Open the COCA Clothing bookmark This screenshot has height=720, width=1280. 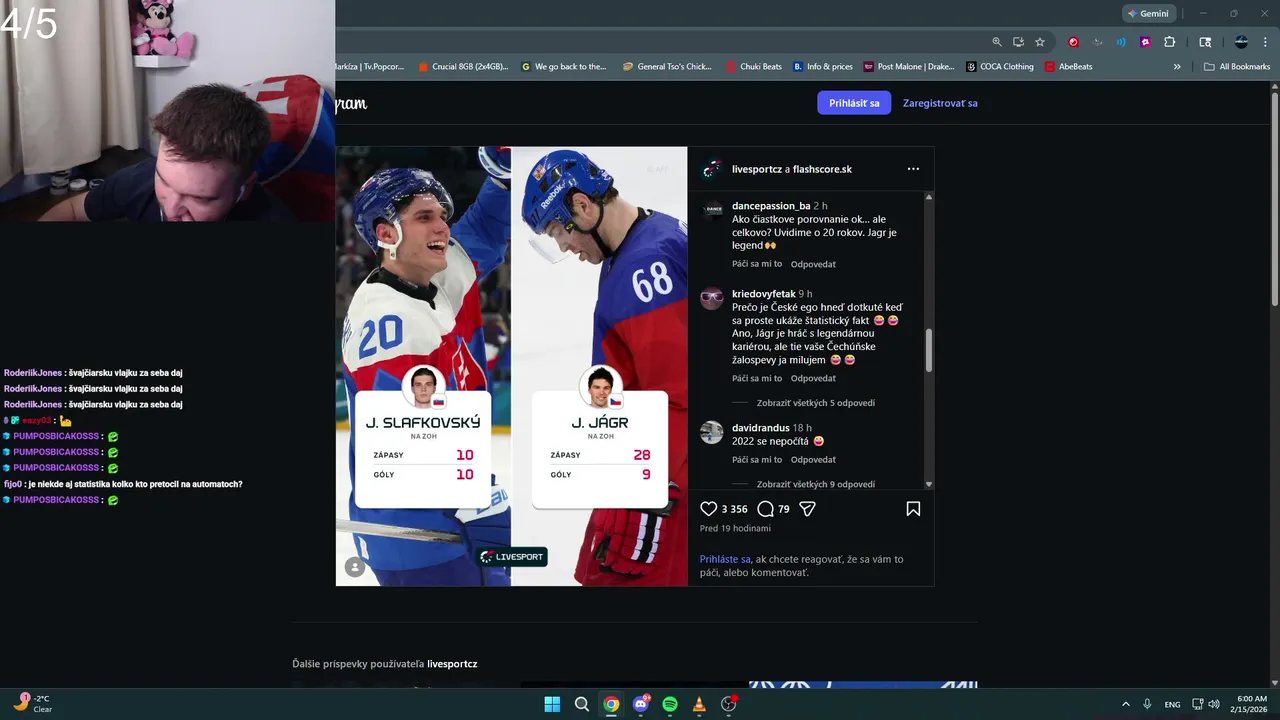point(1000,67)
